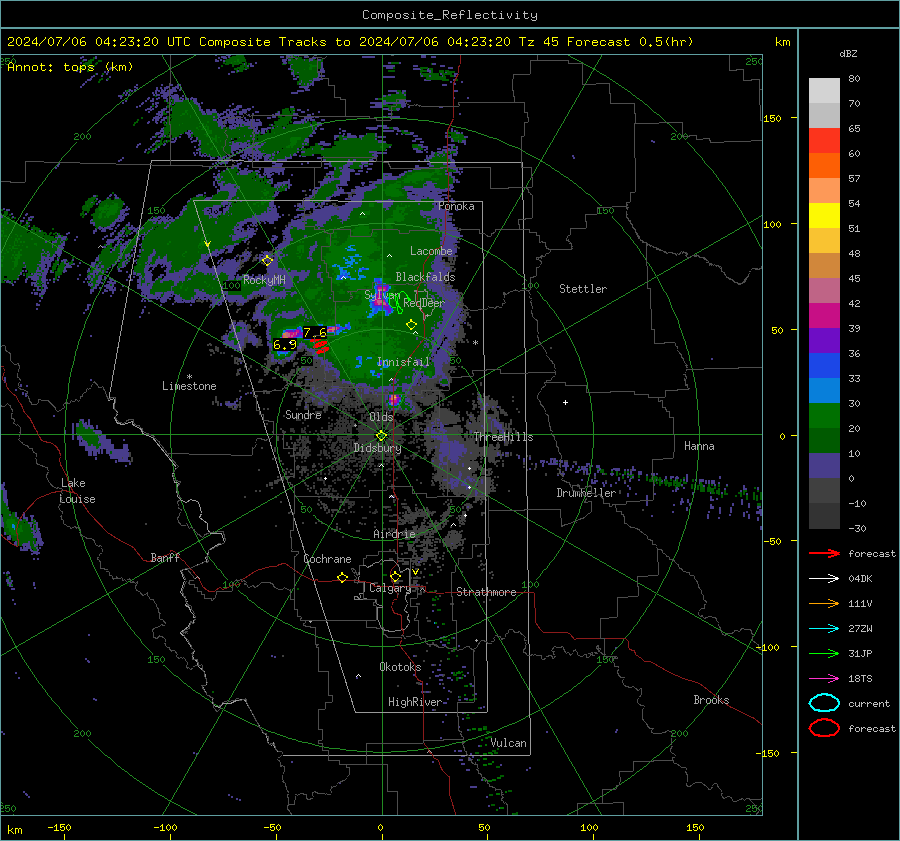Screen dimensions: 900x841
Task: Choose the green 31JP arrow legend icon
Action: pyautogui.click(x=824, y=653)
